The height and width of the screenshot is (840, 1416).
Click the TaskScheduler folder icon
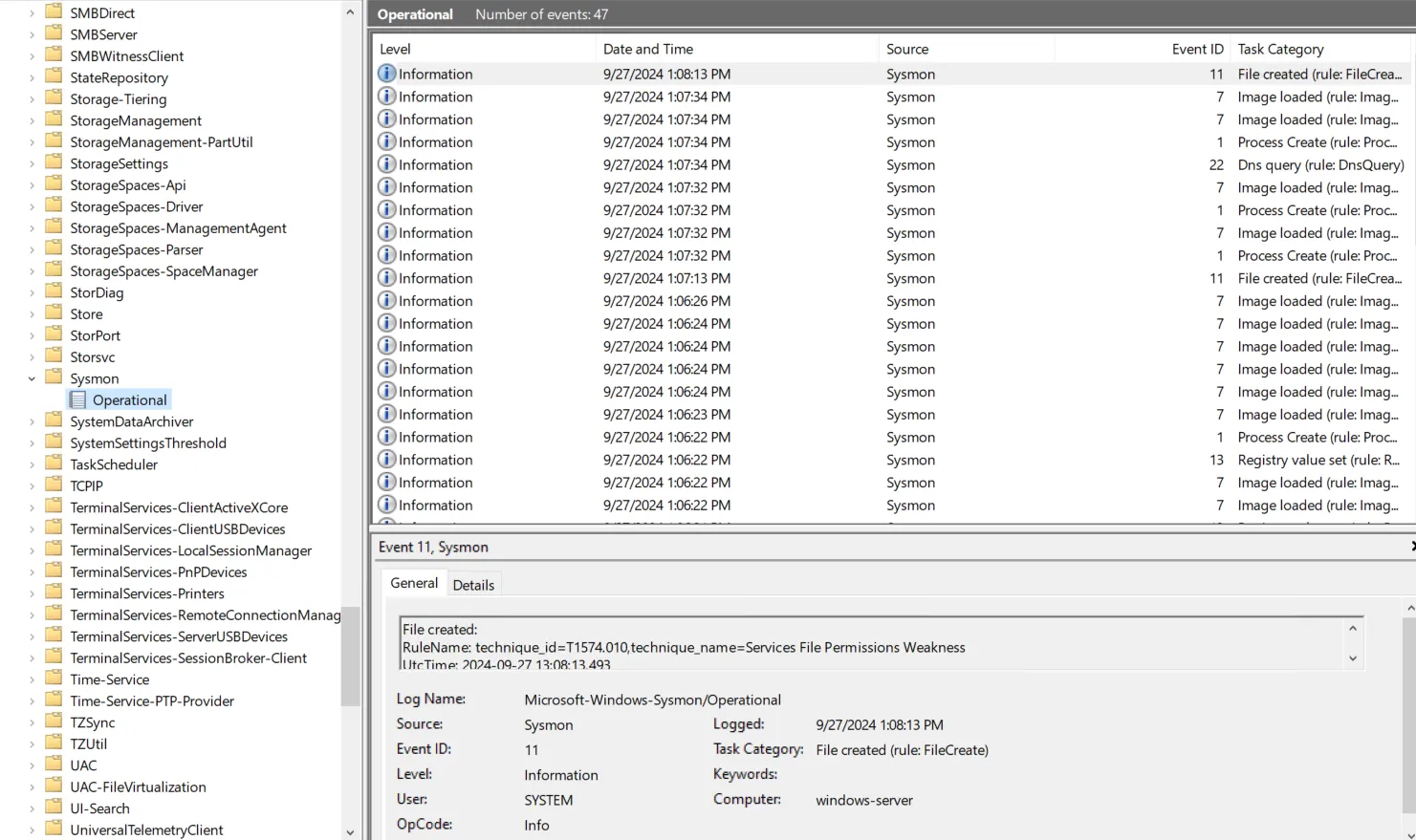53,464
